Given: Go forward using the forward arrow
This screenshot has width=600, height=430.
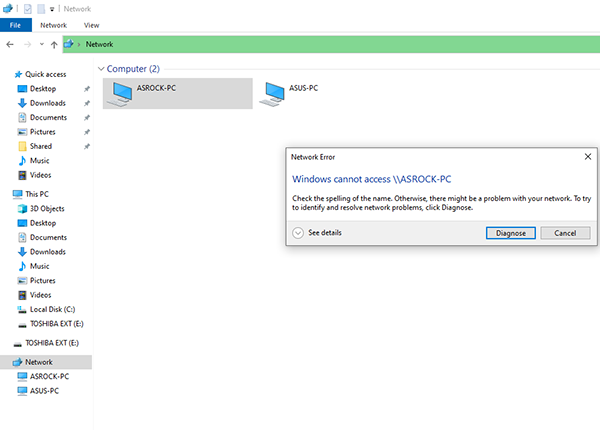Looking at the screenshot, I should tap(28, 44).
